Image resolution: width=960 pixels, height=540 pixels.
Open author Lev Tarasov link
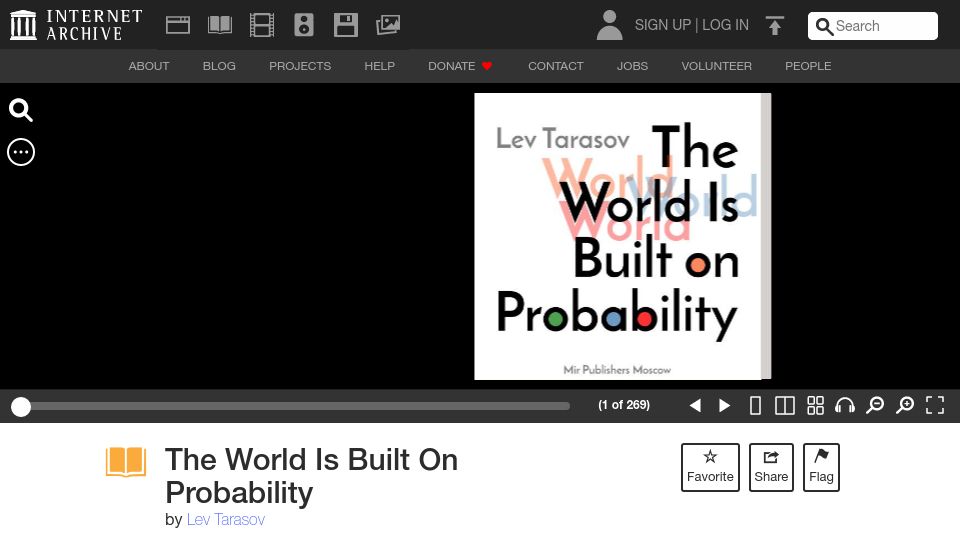(x=225, y=519)
